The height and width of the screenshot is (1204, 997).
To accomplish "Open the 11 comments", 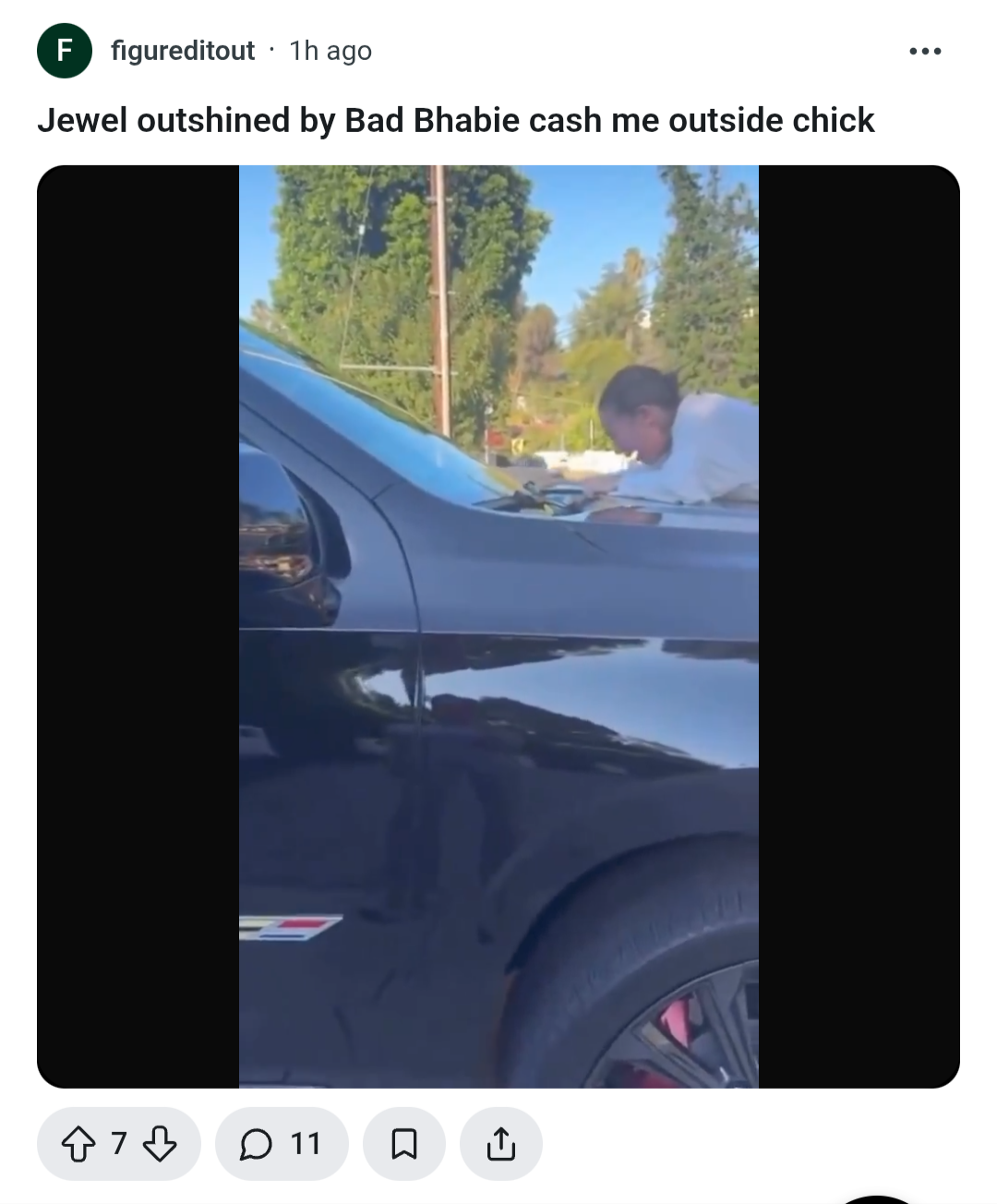I will point(282,1144).
